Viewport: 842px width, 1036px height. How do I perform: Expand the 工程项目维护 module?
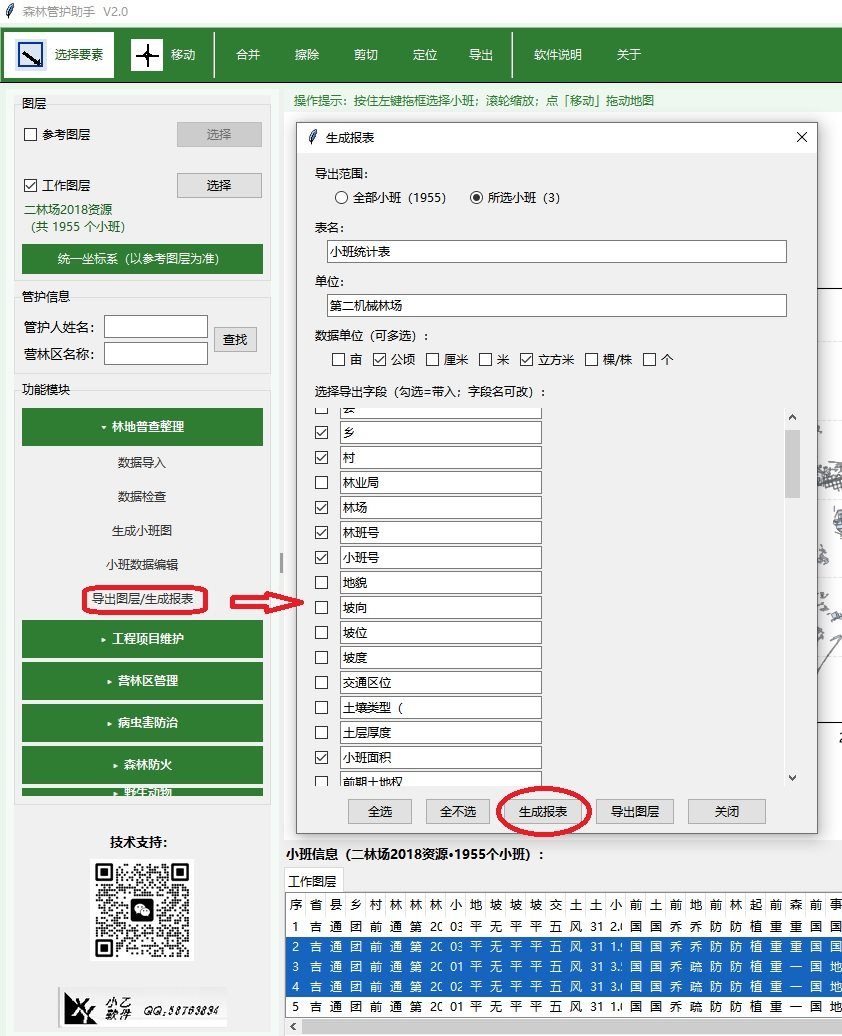[142, 639]
